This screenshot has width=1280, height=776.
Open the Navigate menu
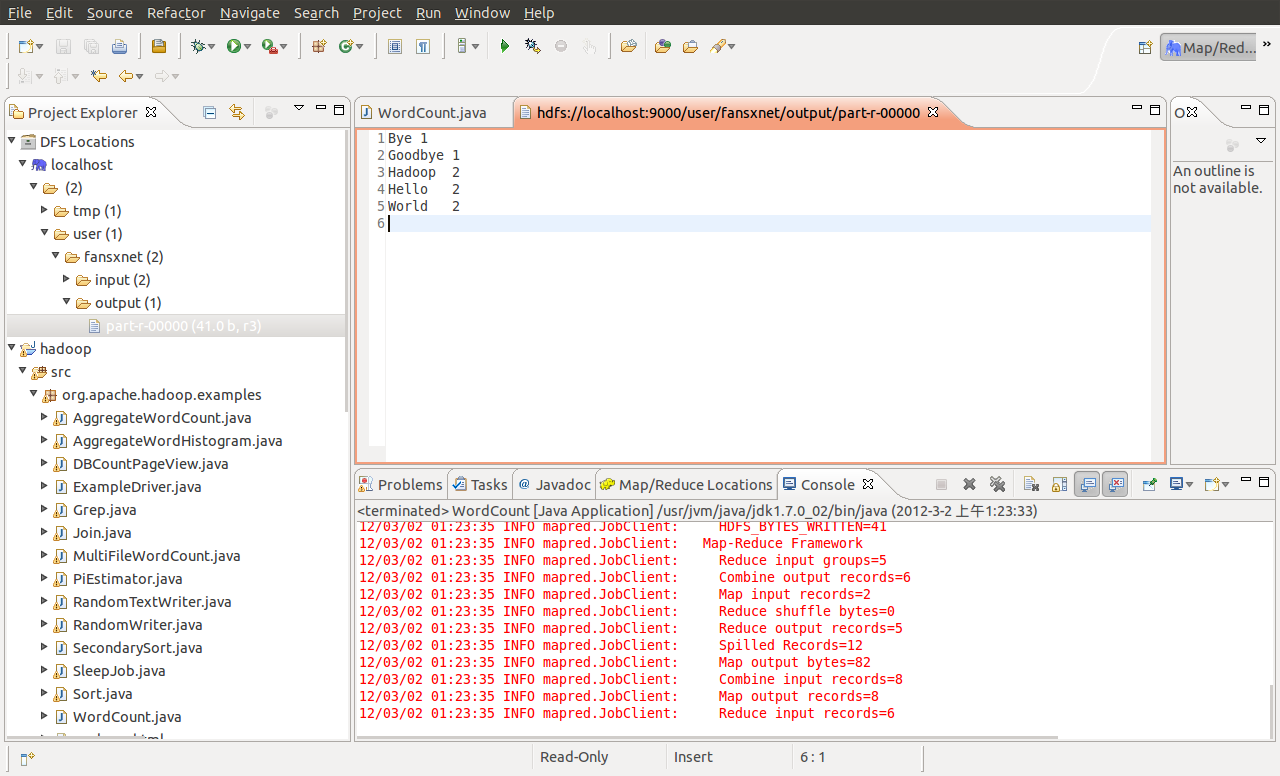[250, 13]
